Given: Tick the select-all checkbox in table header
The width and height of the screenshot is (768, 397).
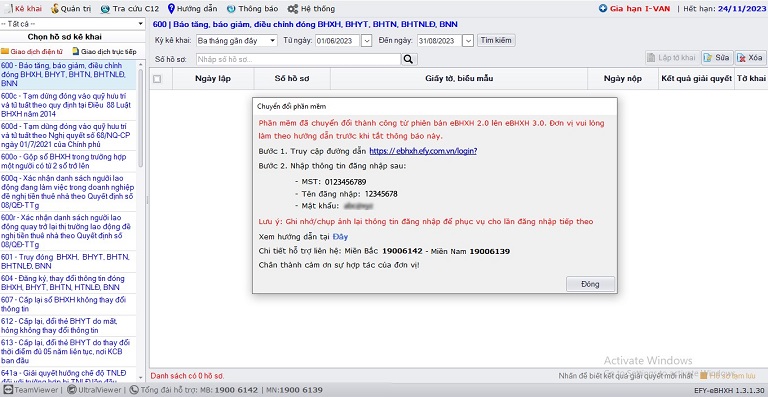Looking at the screenshot, I should (x=157, y=79).
